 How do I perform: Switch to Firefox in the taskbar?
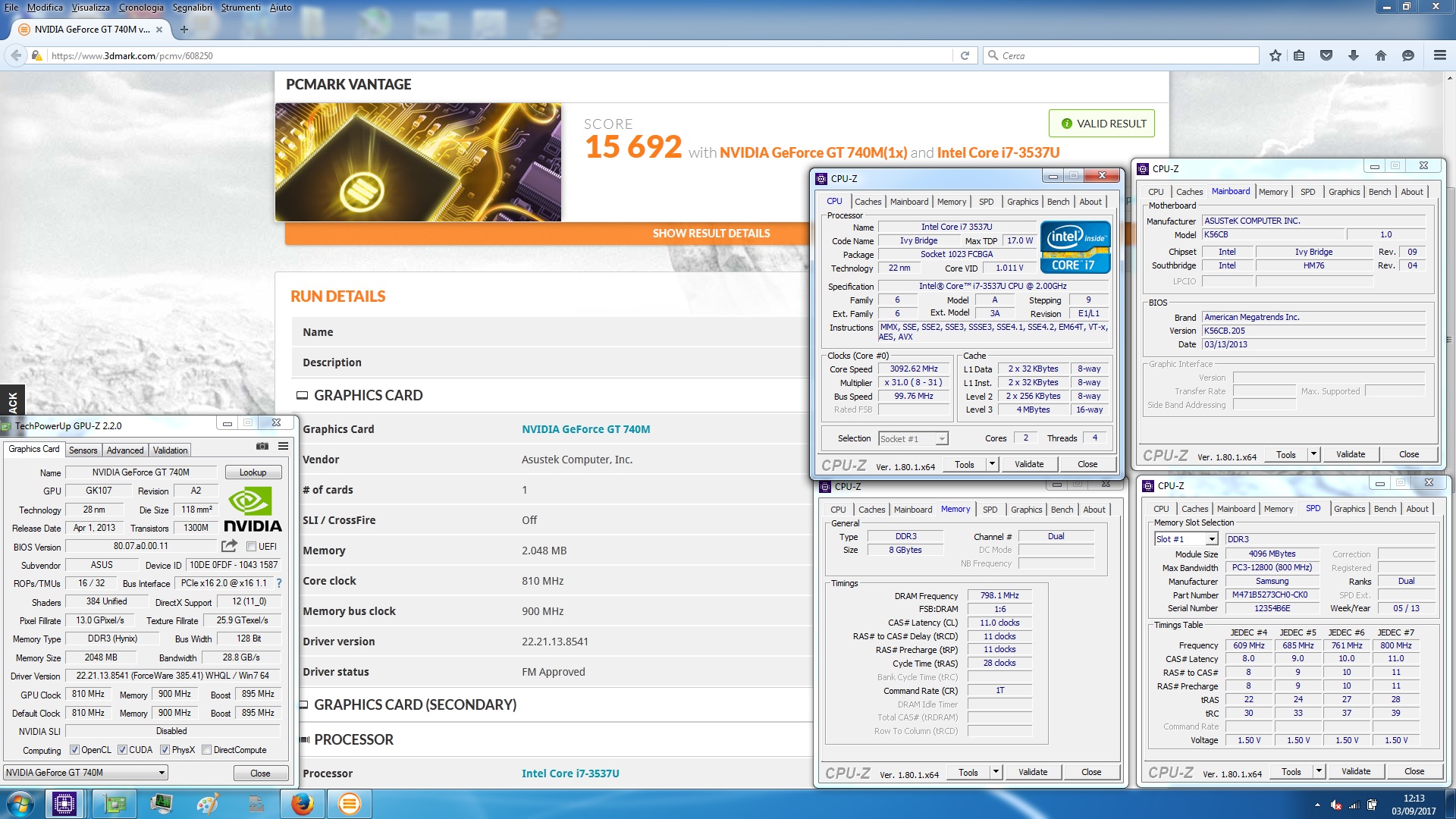[x=302, y=804]
